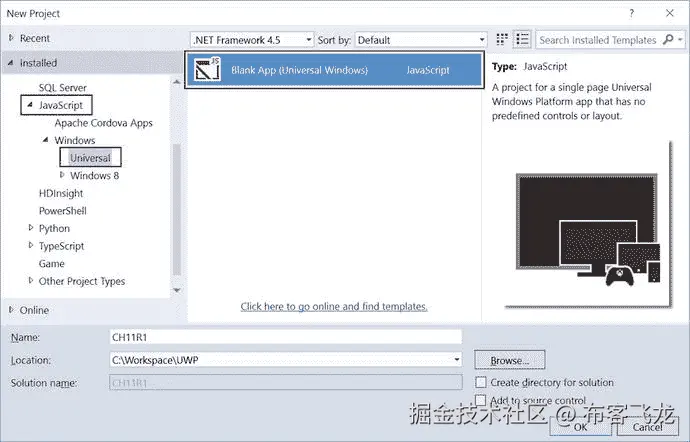Collapse the Installed section
The width and height of the screenshot is (690, 442).
click(11, 63)
